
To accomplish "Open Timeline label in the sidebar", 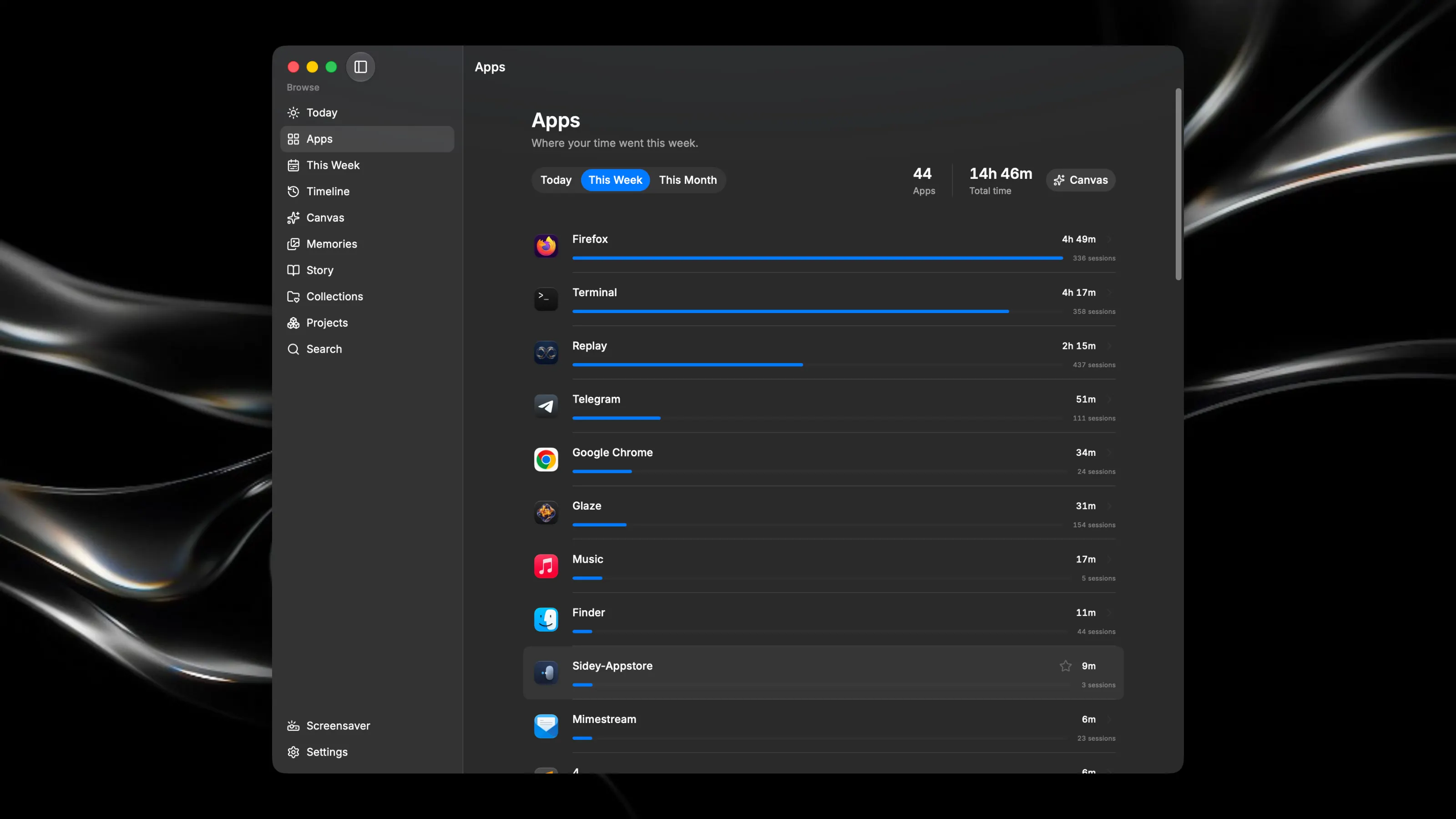I will [328, 192].
